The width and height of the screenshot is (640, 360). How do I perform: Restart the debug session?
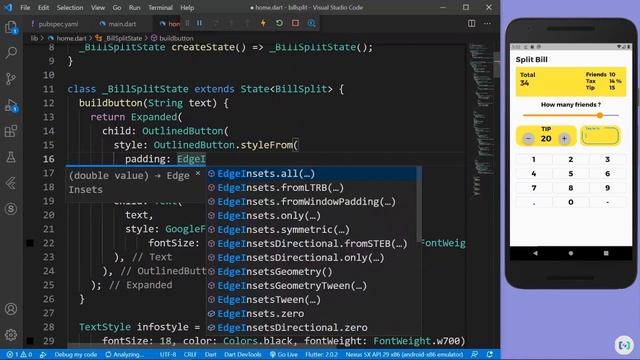[x=279, y=23]
